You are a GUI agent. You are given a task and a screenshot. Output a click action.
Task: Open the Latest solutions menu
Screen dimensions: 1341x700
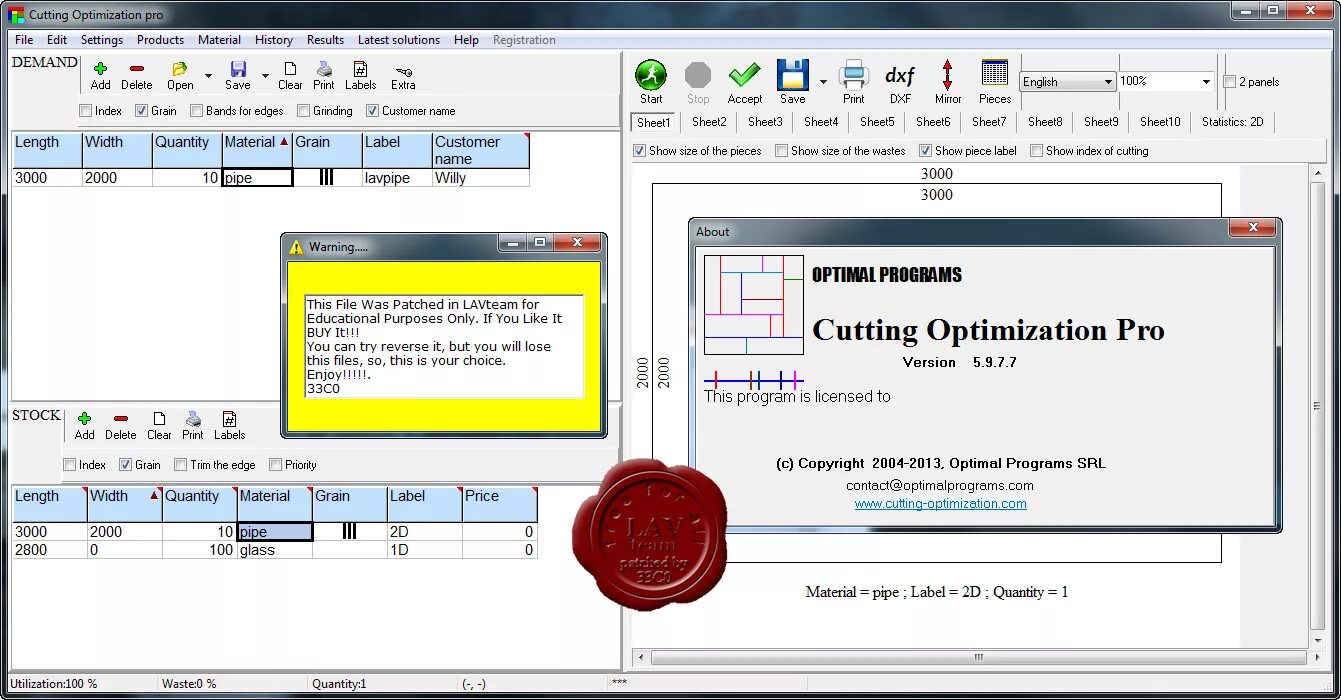tap(399, 40)
